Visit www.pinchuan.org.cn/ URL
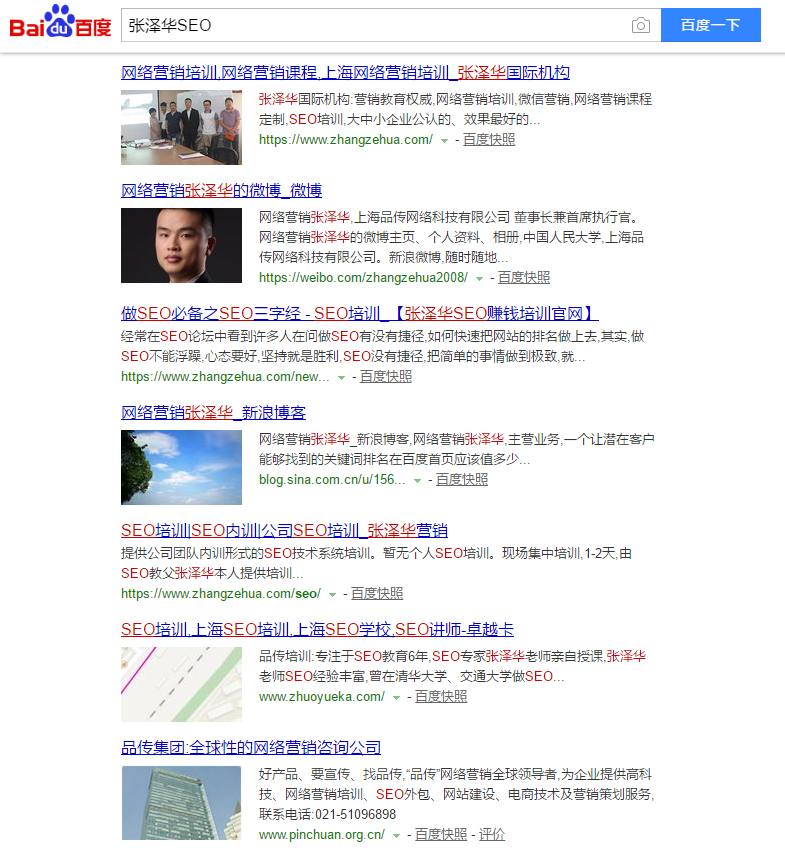785x855 pixels. [322, 835]
